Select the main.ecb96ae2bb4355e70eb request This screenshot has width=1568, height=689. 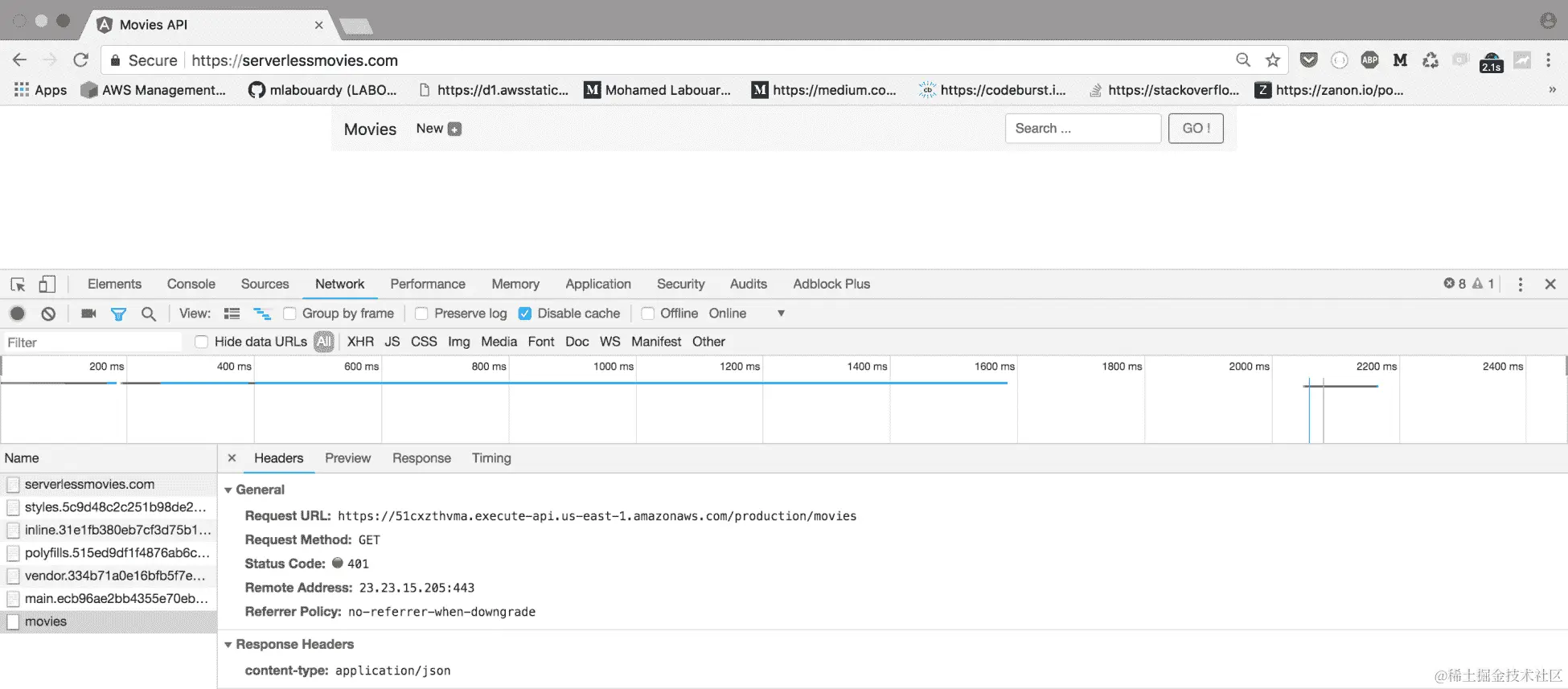tap(109, 599)
